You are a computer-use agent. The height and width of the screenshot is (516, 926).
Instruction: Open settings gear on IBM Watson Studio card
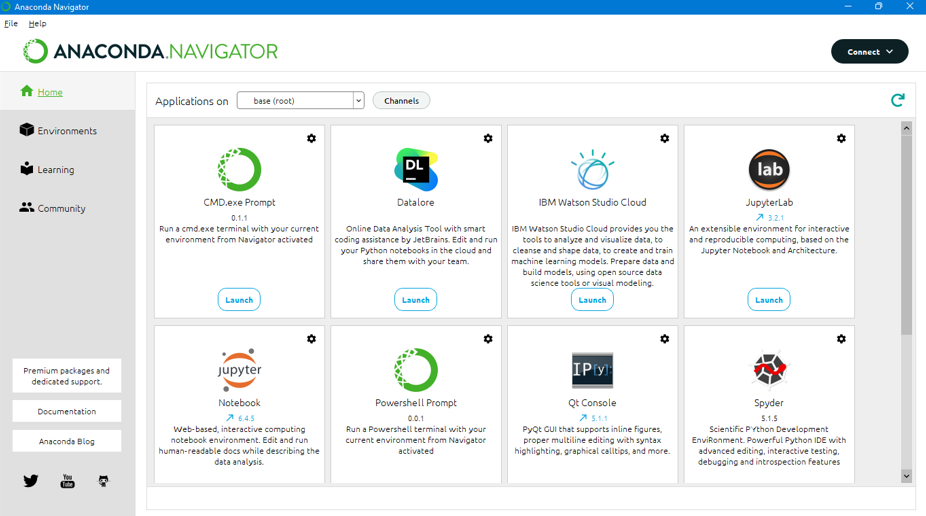tap(664, 138)
